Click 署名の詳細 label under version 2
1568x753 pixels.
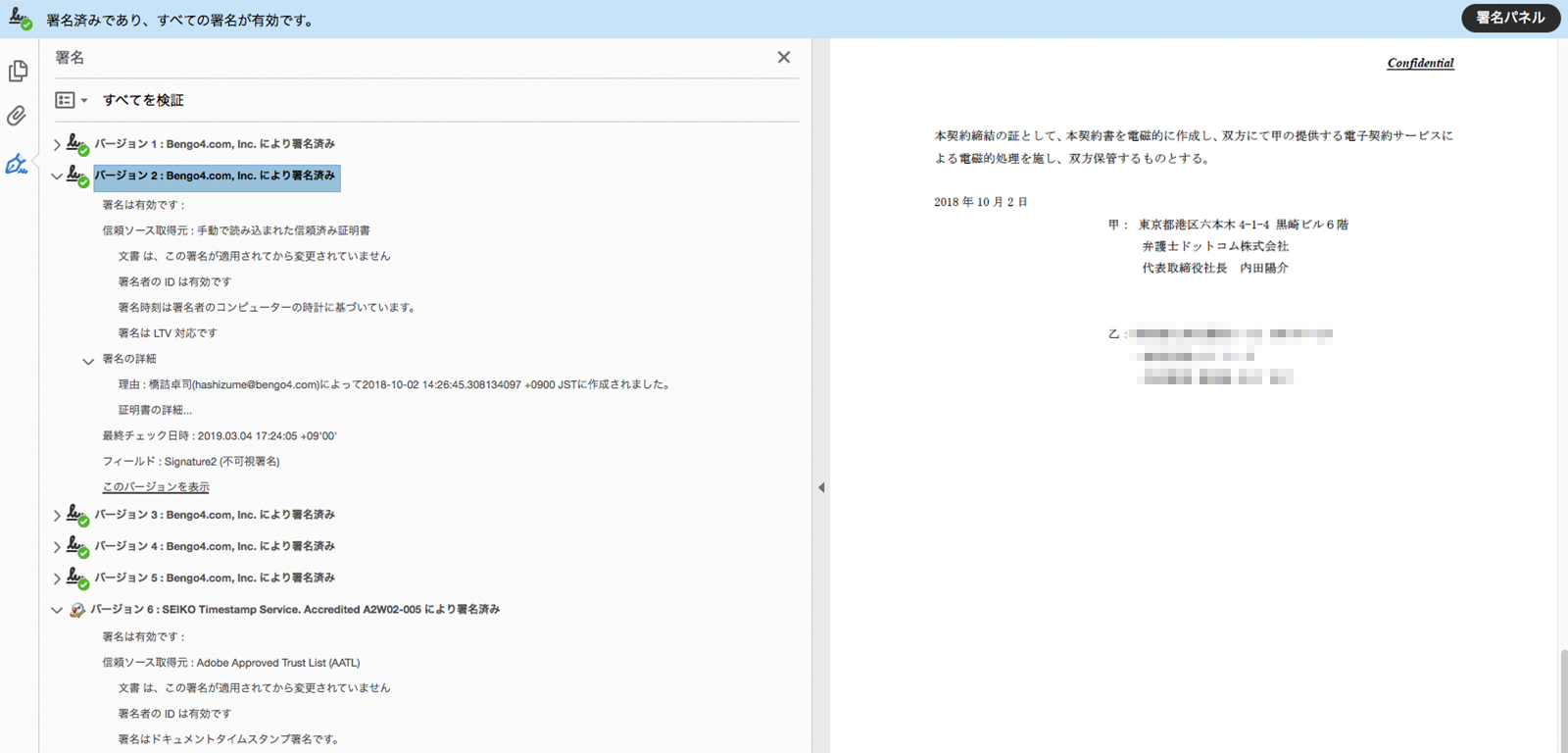[x=129, y=359]
